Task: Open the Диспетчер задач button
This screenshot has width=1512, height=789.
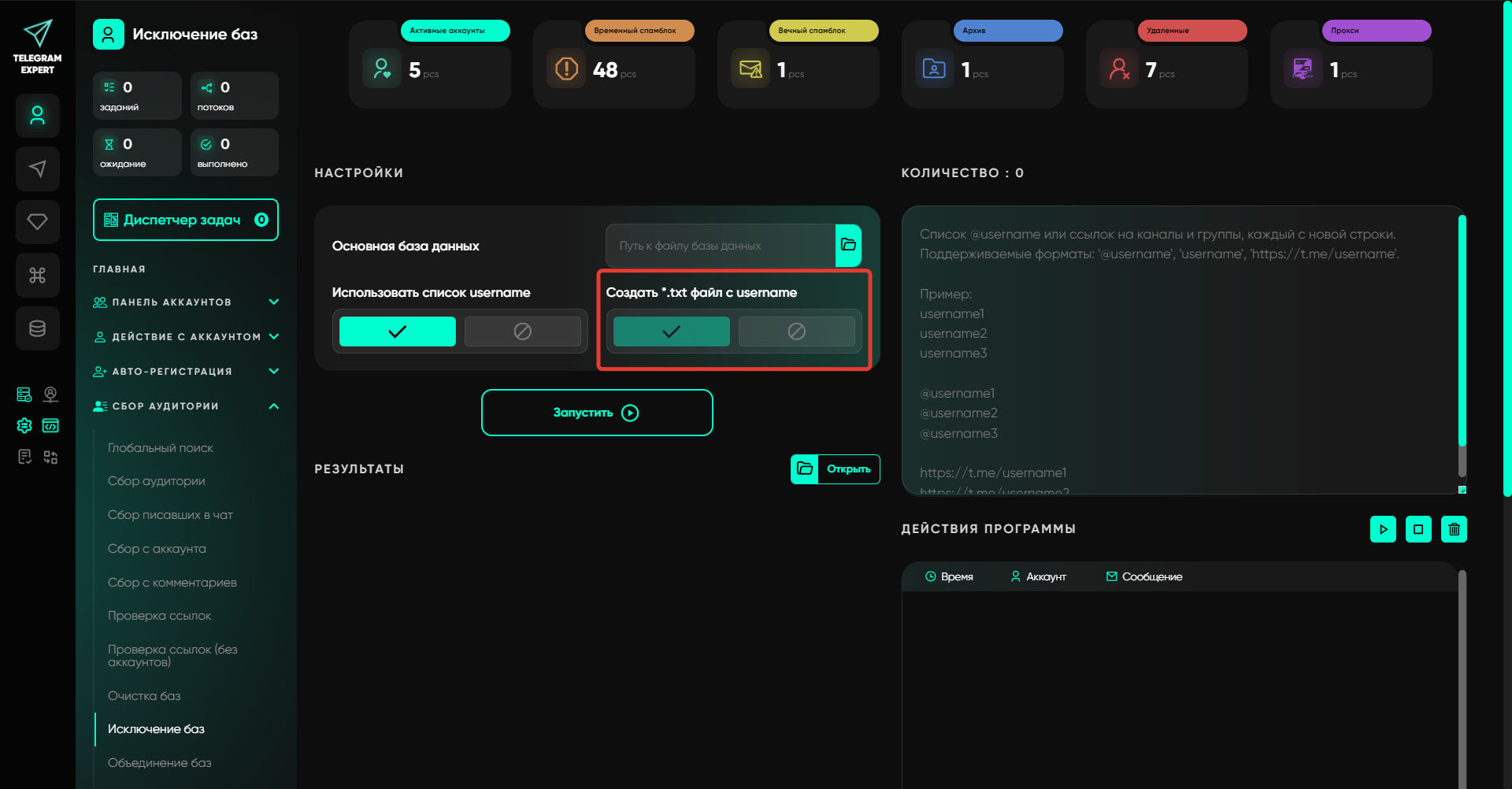Action: tap(186, 220)
